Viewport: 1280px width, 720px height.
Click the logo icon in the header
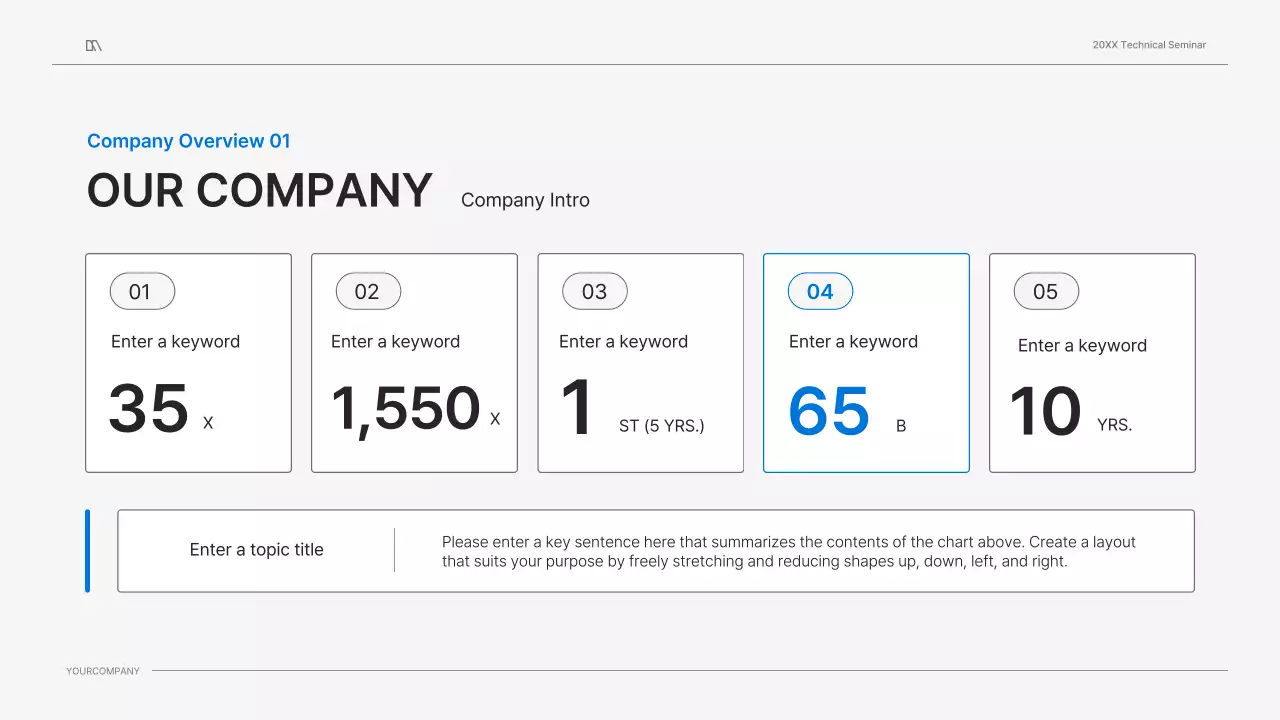coord(94,45)
